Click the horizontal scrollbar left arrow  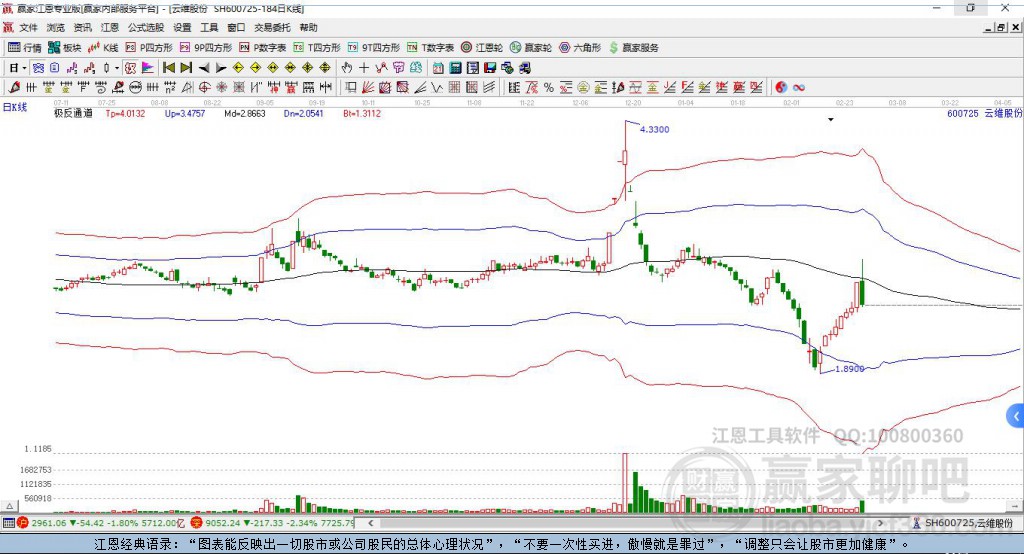point(370,523)
